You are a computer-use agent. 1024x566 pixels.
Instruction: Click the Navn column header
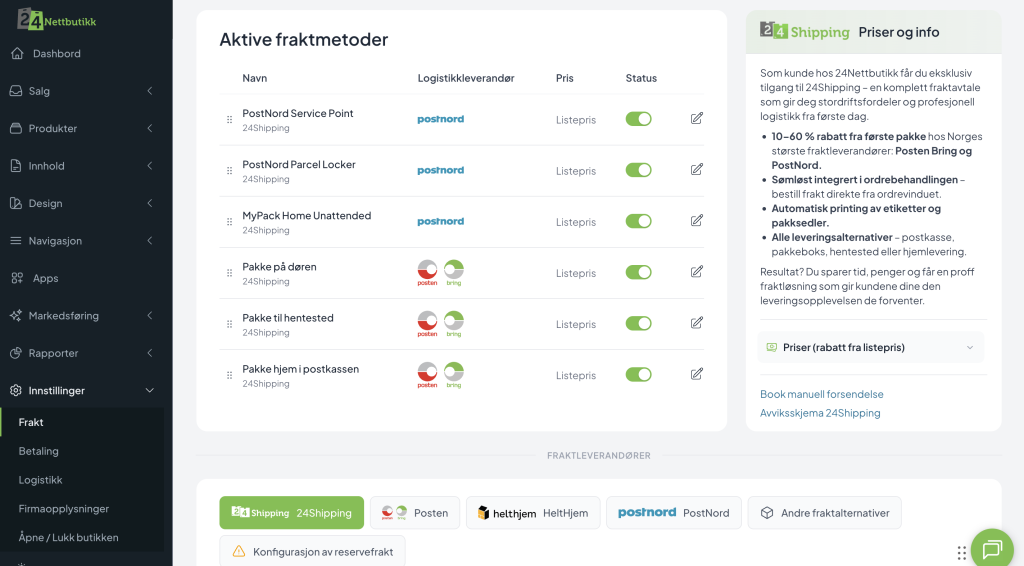tap(254, 78)
